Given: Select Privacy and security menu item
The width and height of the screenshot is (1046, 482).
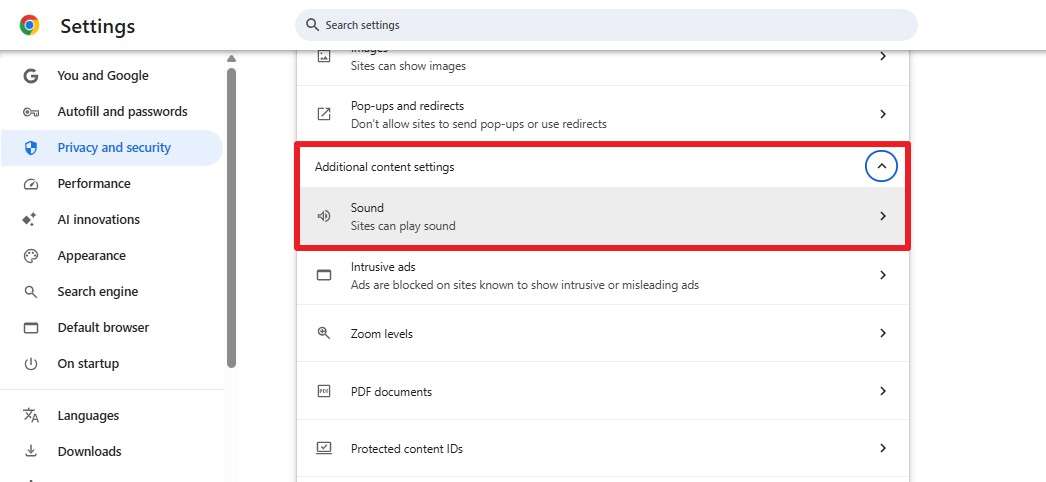Looking at the screenshot, I should [x=111, y=148].
